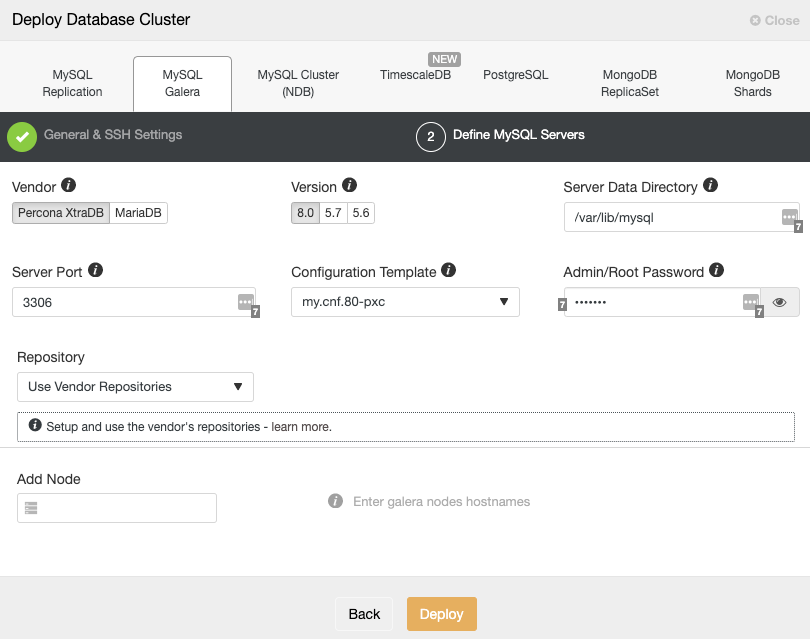Screen dimensions: 810x639
Task: Click the Deploy button
Action: (x=442, y=614)
